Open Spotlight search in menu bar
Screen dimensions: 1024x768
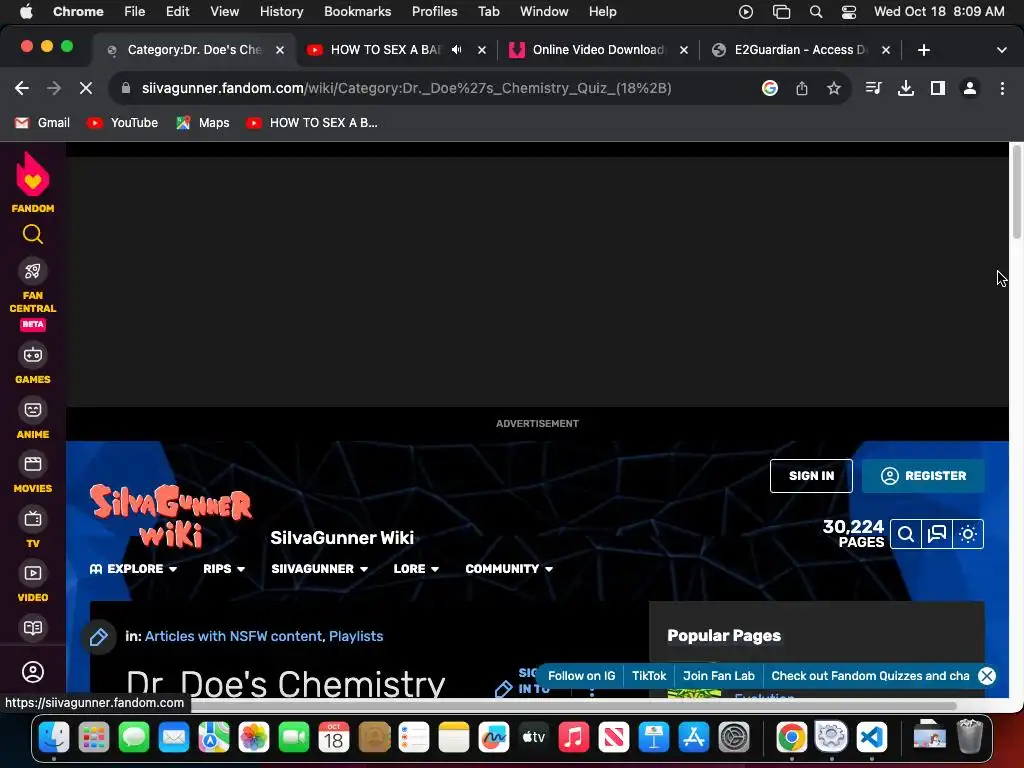(816, 12)
